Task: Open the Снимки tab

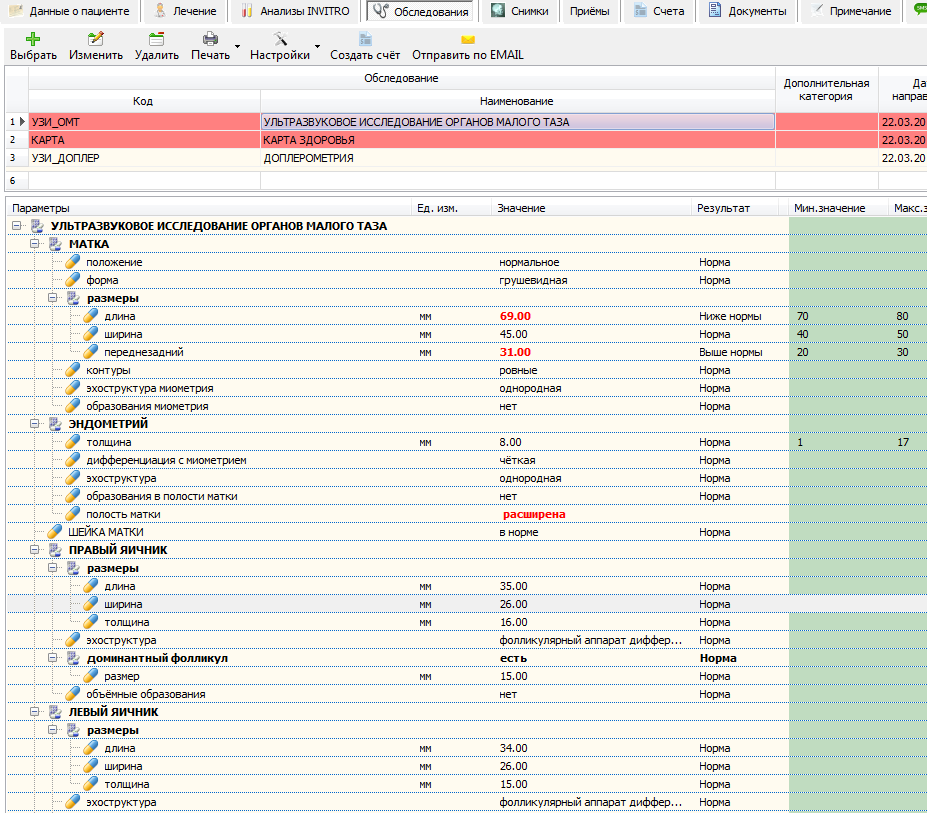Action: tap(520, 11)
